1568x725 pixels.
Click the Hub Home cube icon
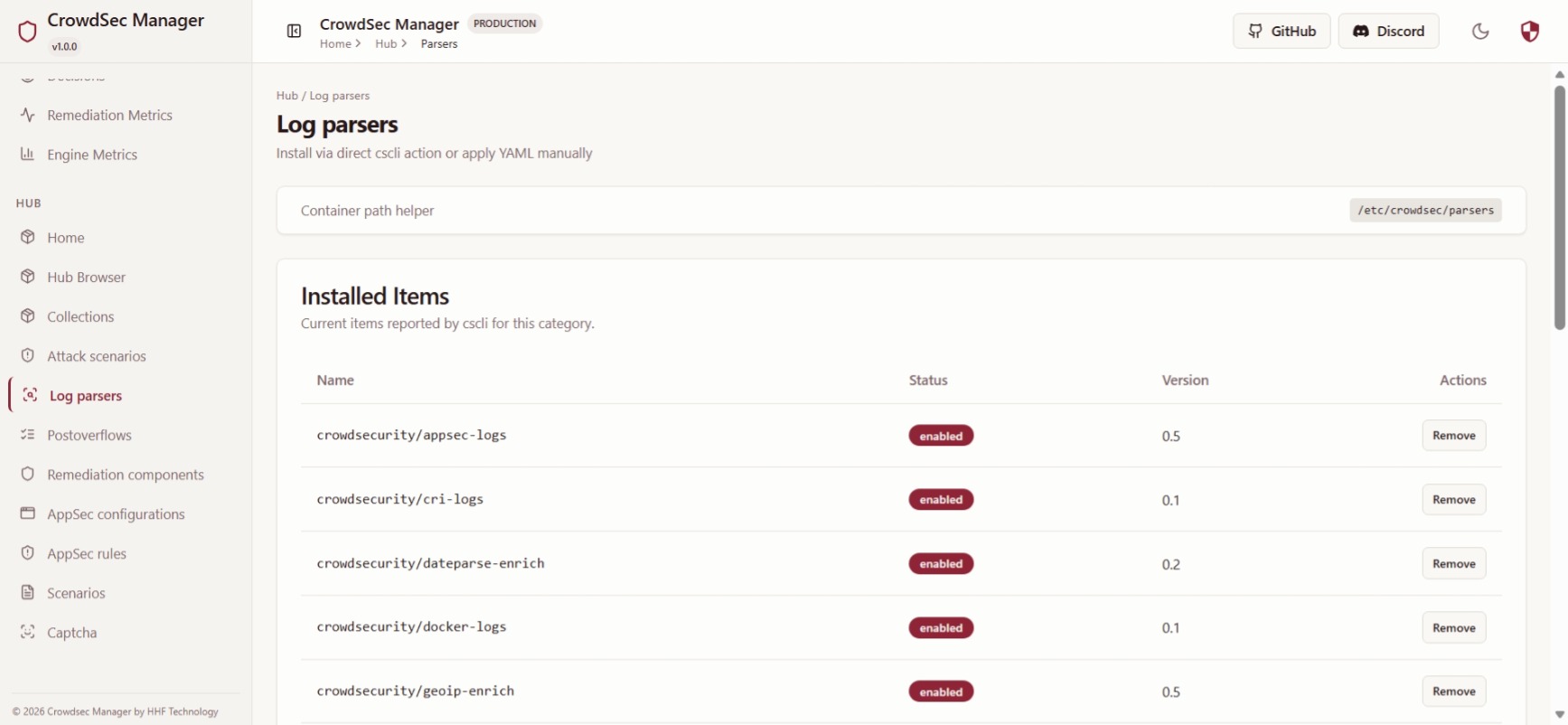28,238
